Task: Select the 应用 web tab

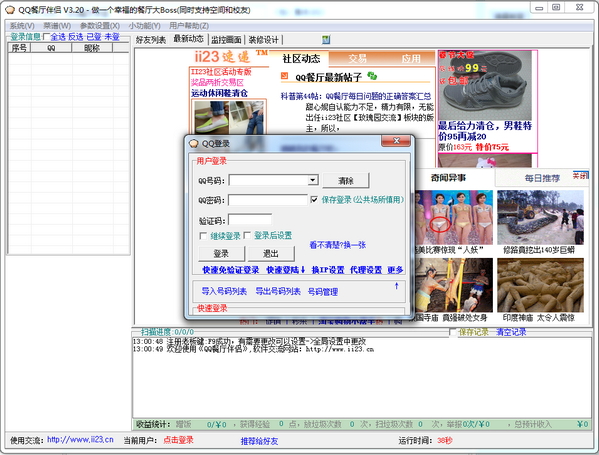Action: tap(411, 58)
